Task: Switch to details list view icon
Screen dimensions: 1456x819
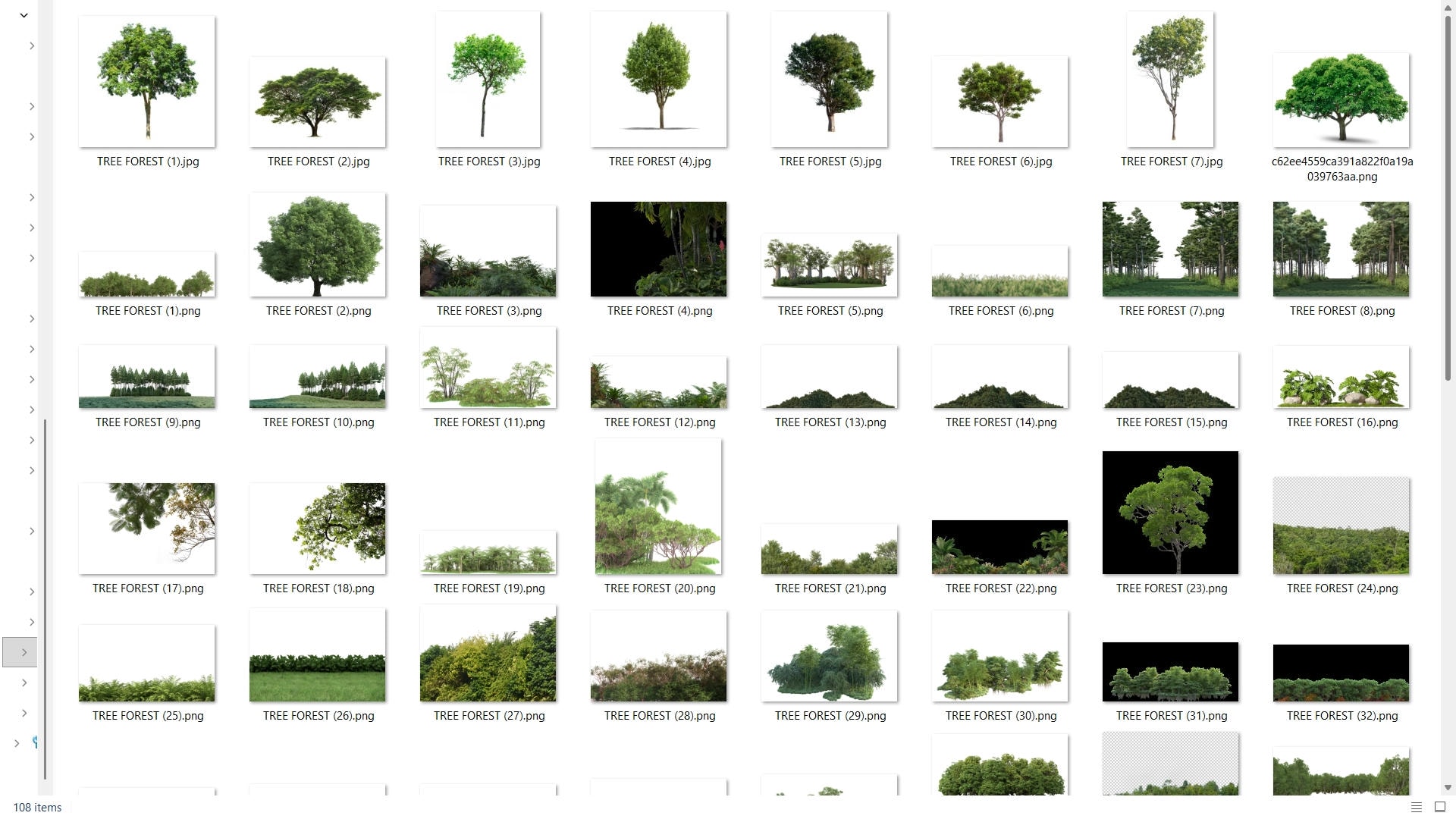Action: pos(1416,807)
